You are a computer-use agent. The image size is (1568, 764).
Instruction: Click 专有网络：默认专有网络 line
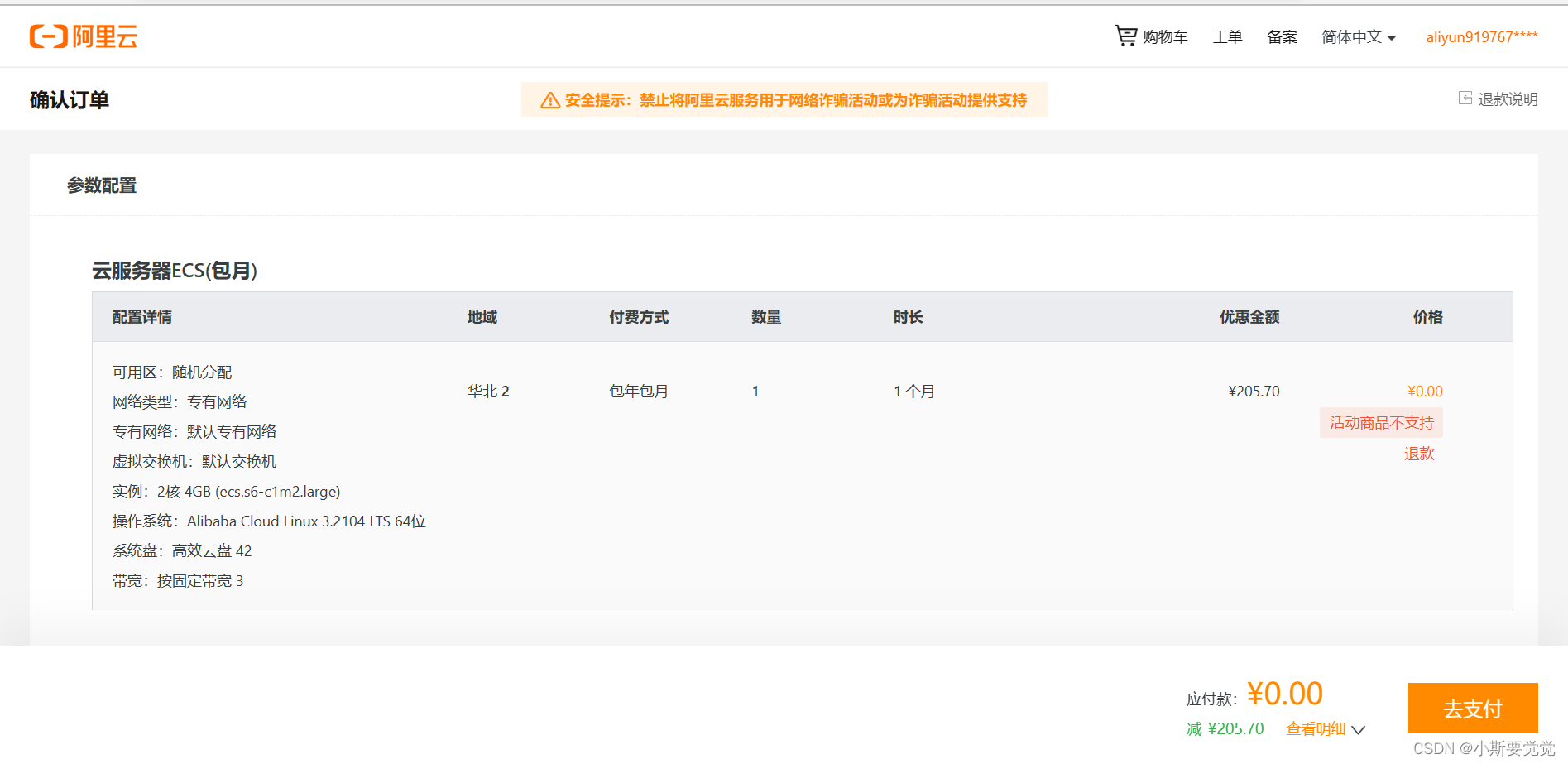(194, 432)
